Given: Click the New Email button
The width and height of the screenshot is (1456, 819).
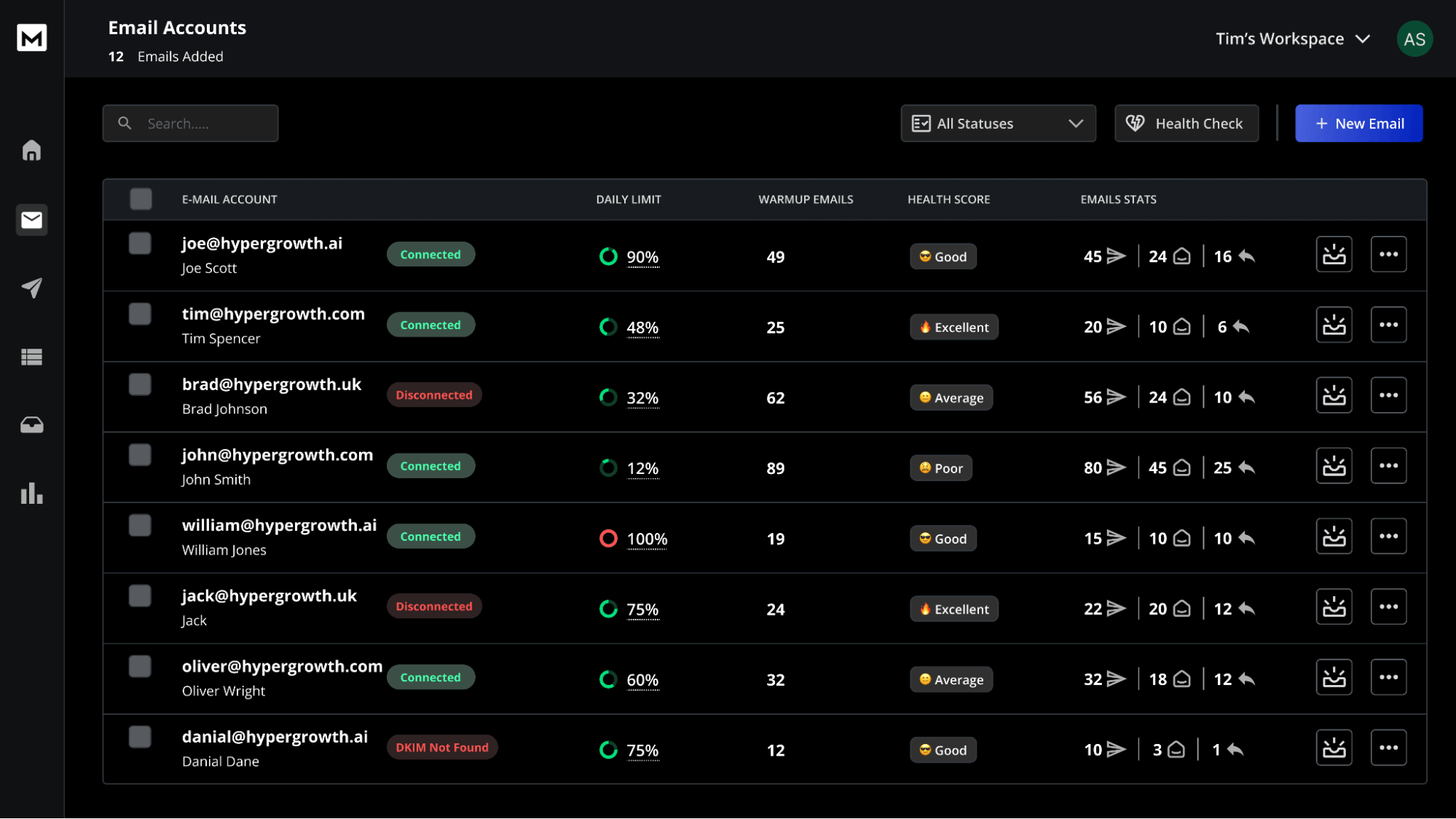Looking at the screenshot, I should point(1358,124).
